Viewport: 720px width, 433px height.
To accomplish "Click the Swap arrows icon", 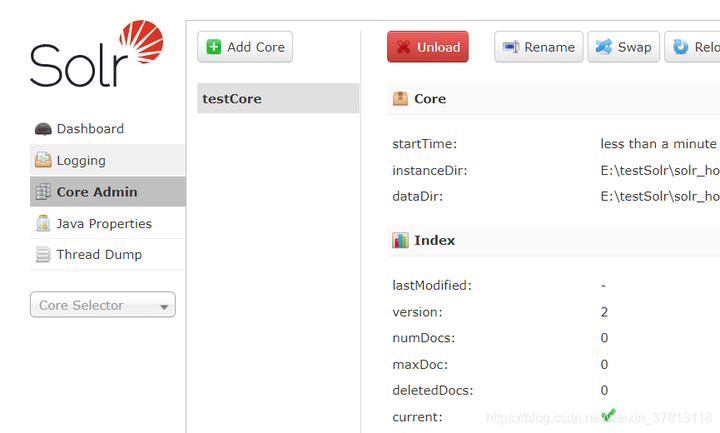I will (x=604, y=47).
